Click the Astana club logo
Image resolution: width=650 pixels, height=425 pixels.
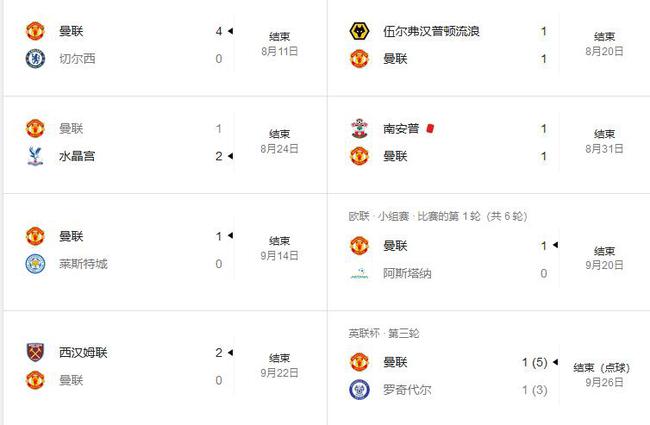pos(359,273)
